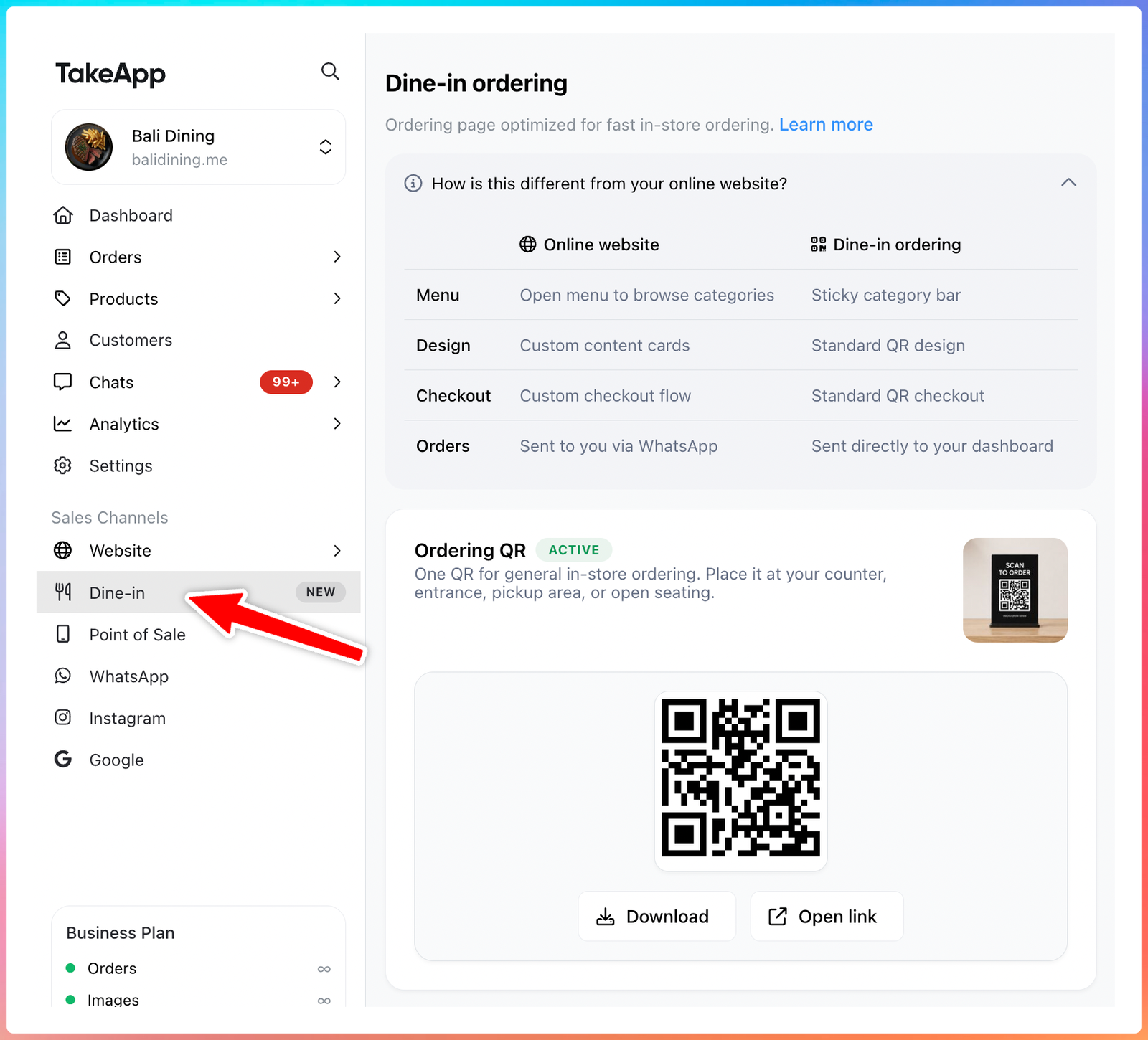
Task: Click the 'How is this different' question text
Action: (609, 184)
